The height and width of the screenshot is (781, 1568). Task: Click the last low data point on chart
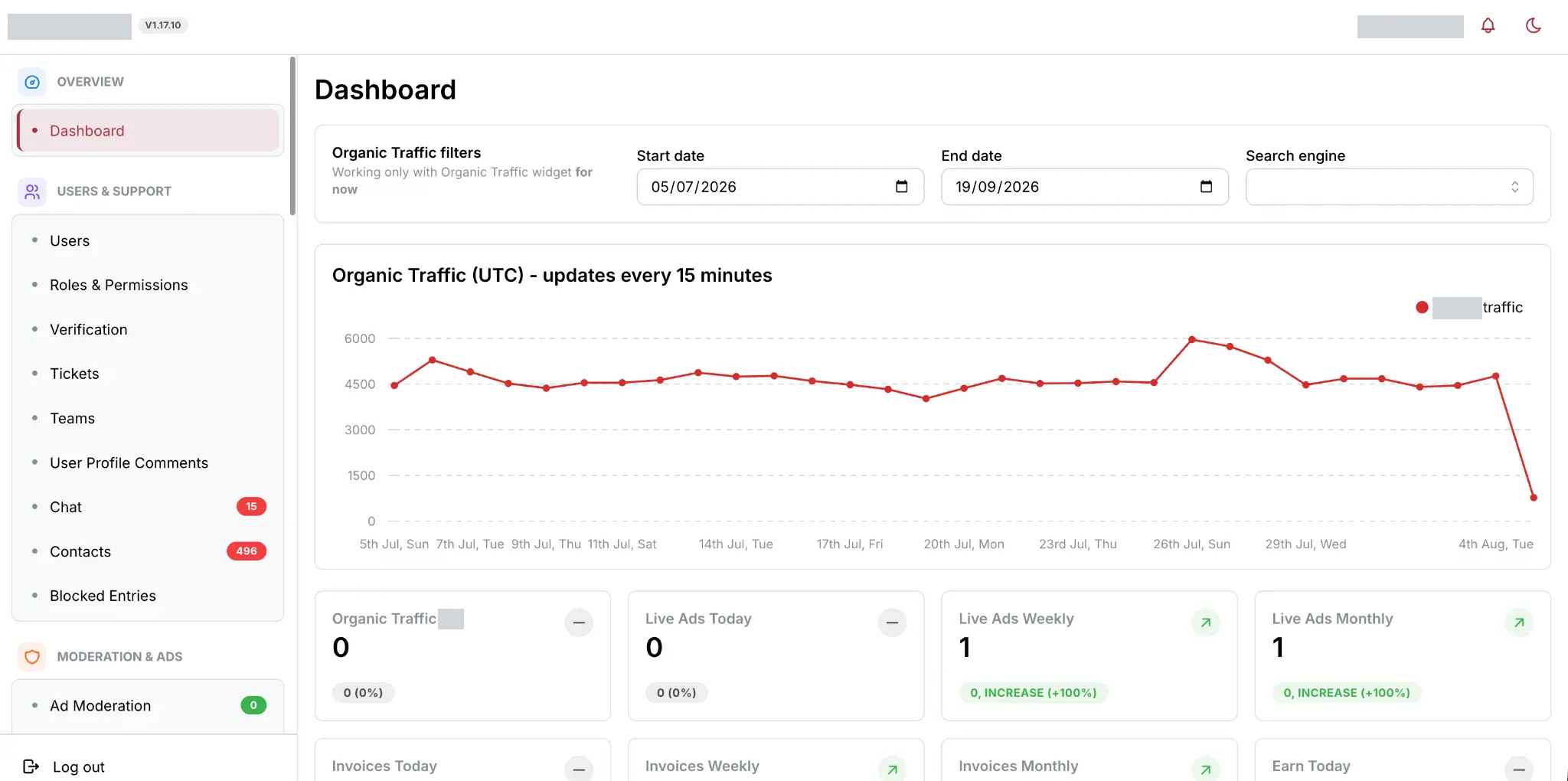click(1534, 498)
